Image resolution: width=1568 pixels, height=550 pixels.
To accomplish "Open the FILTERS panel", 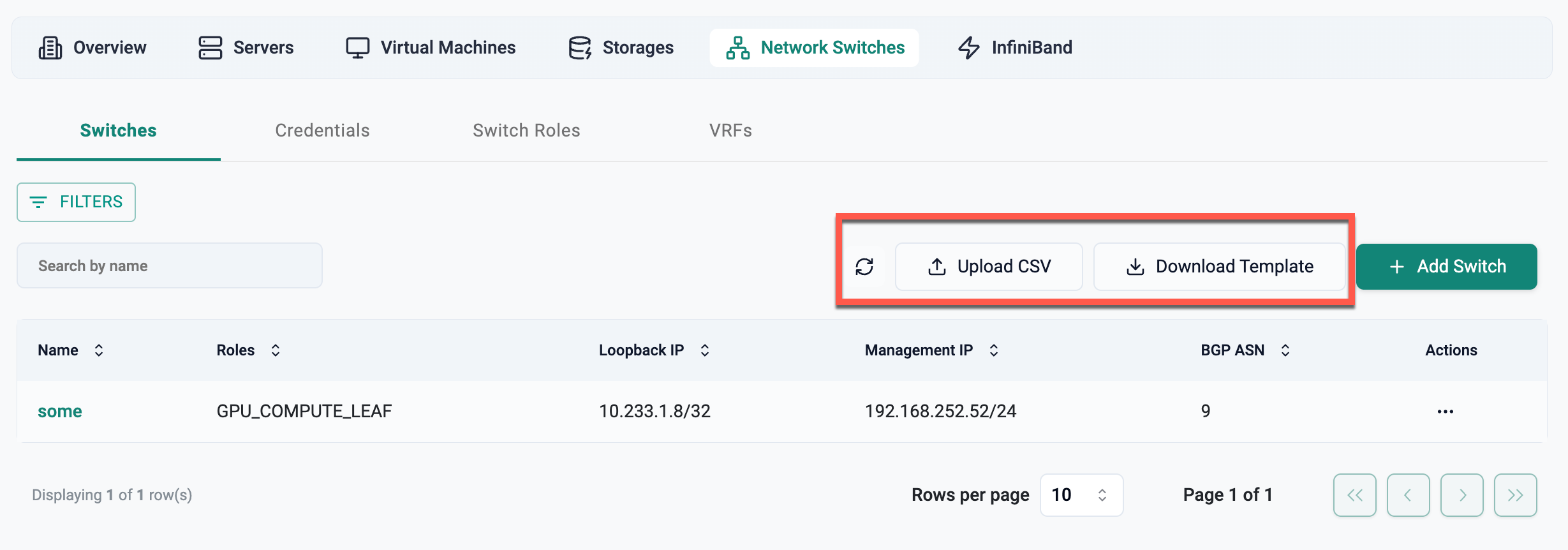I will point(76,202).
